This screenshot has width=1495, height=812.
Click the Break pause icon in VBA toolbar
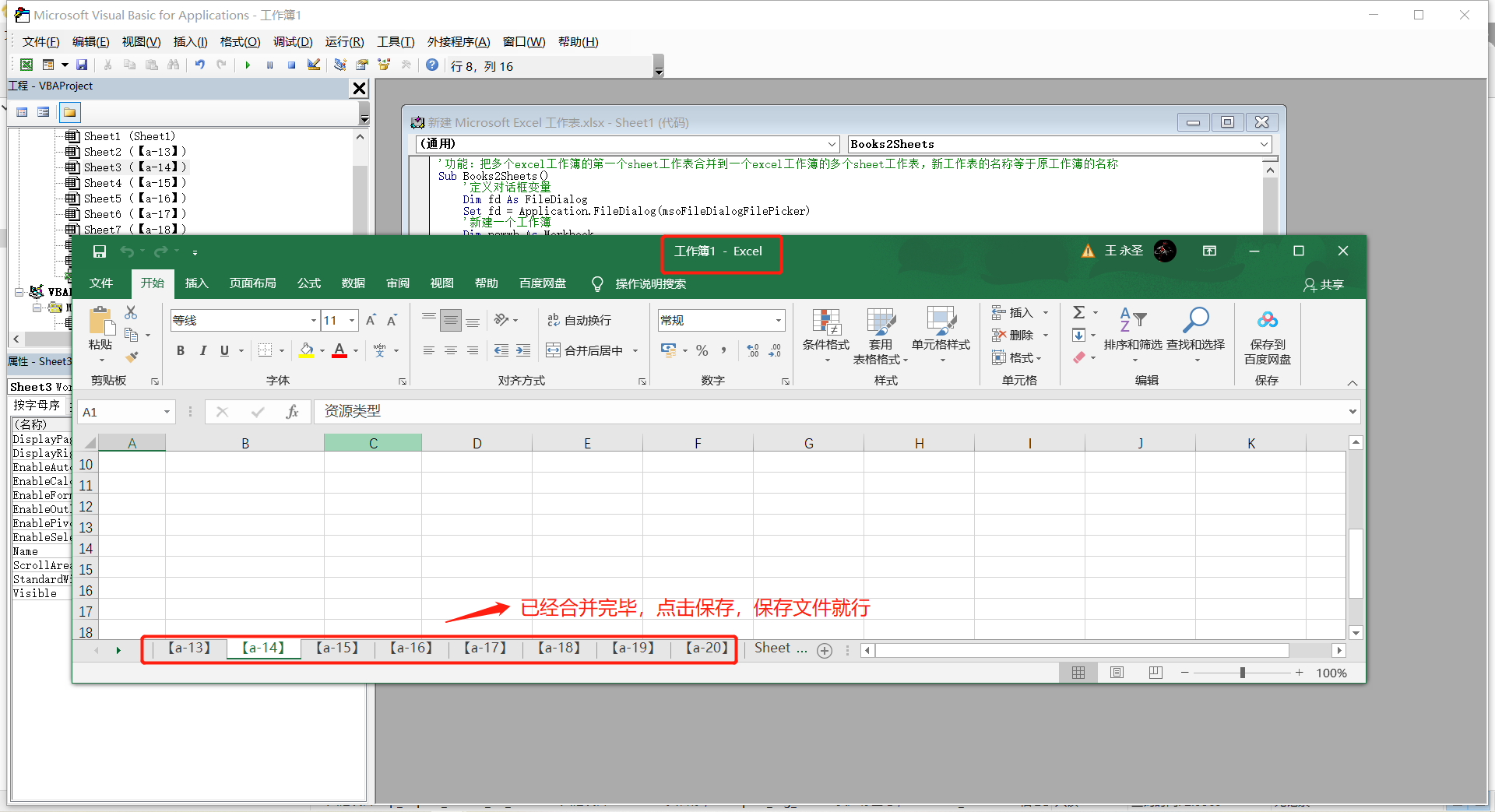click(269, 65)
